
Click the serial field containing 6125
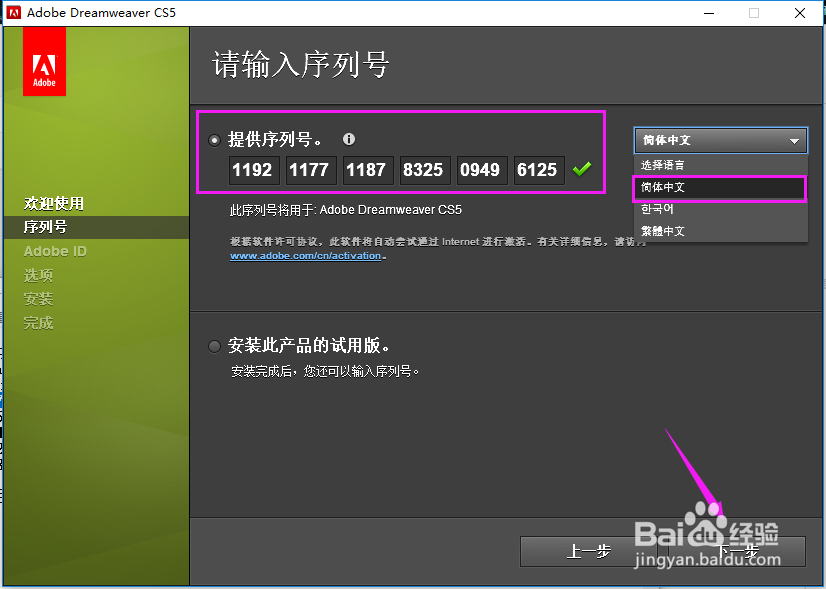pyautogui.click(x=539, y=170)
